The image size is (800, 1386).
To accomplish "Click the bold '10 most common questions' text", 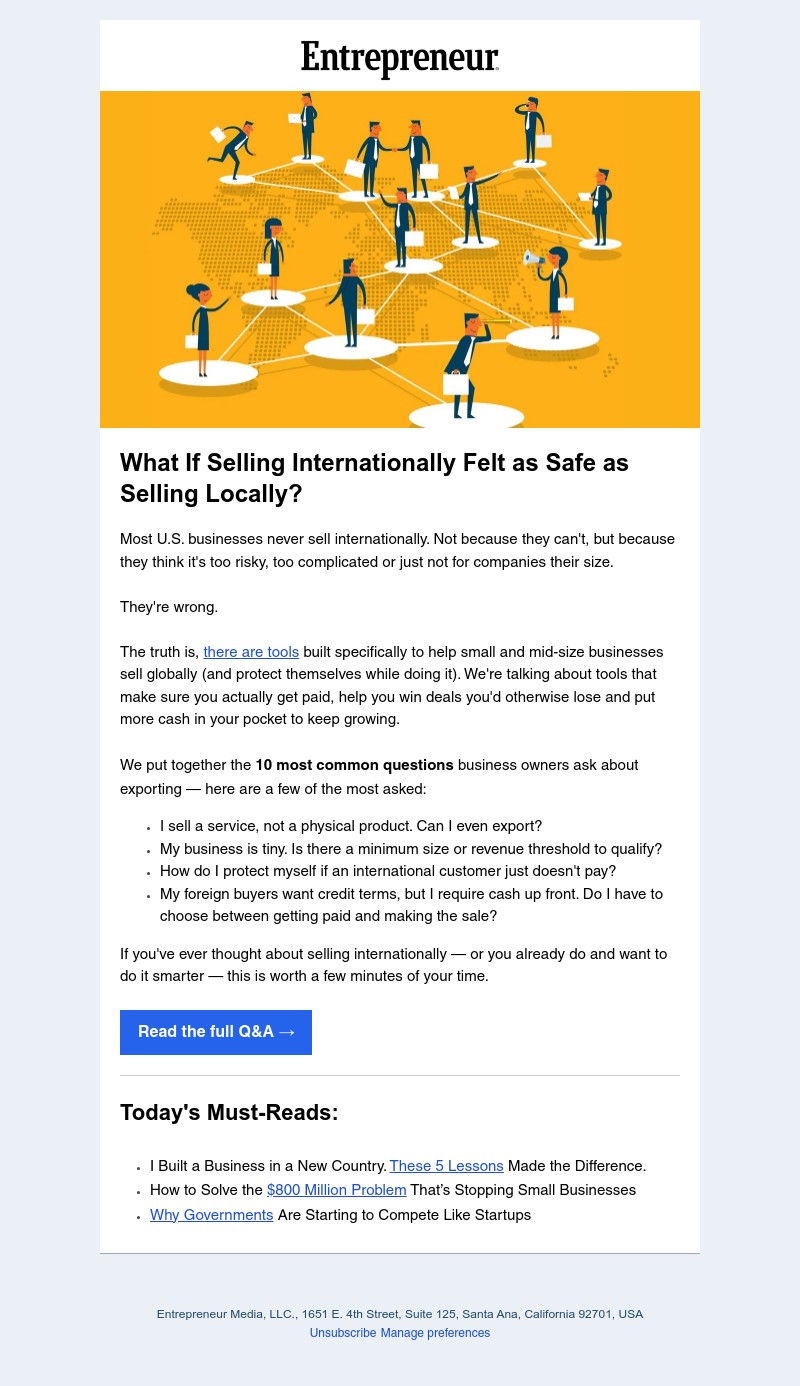I will 354,765.
